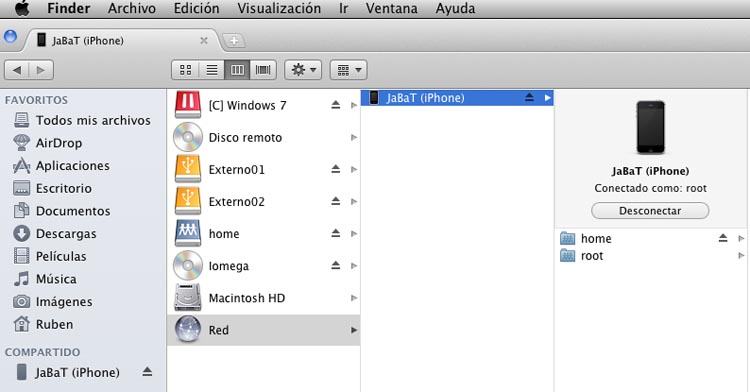This screenshot has height=392, width=750.
Task: Select the home network volume
Action: [x=264, y=233]
